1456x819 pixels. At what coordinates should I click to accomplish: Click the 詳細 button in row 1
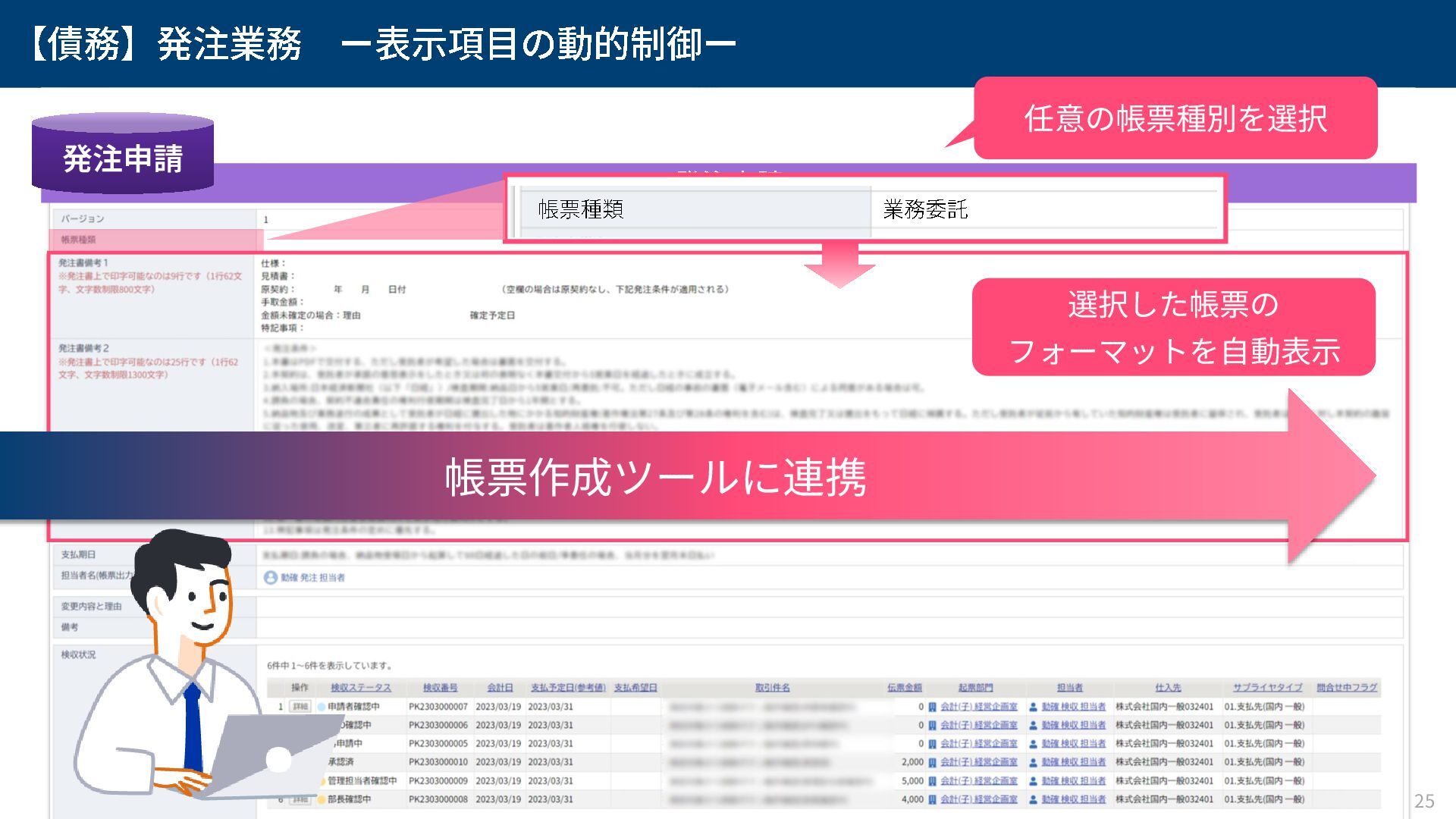click(x=300, y=707)
